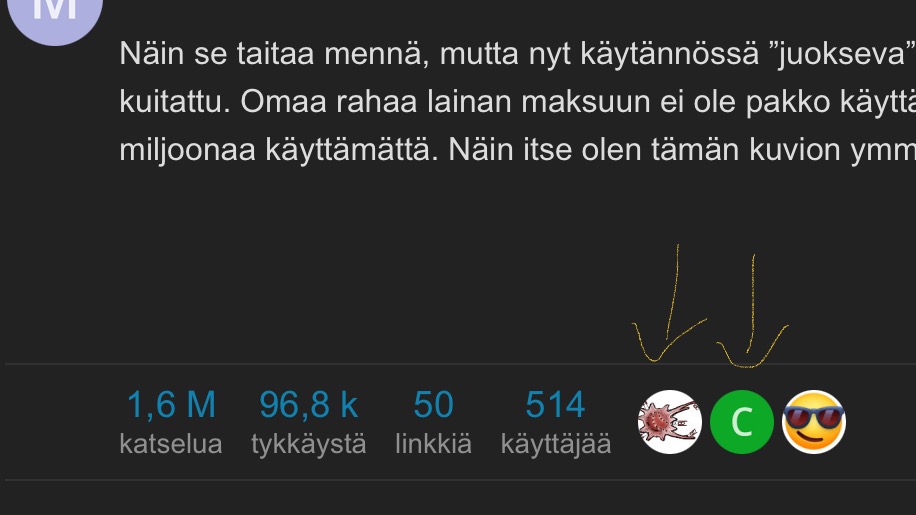Open the 514 users count
The height and width of the screenshot is (515, 916).
tap(556, 404)
